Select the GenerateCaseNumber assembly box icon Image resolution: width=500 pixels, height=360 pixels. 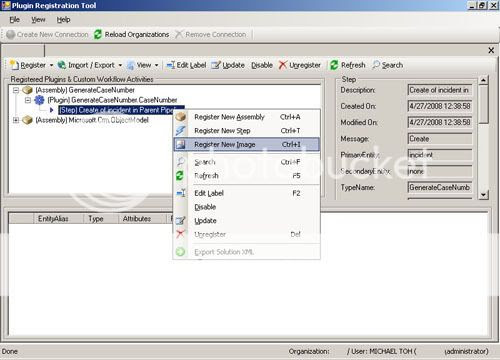(x=27, y=90)
